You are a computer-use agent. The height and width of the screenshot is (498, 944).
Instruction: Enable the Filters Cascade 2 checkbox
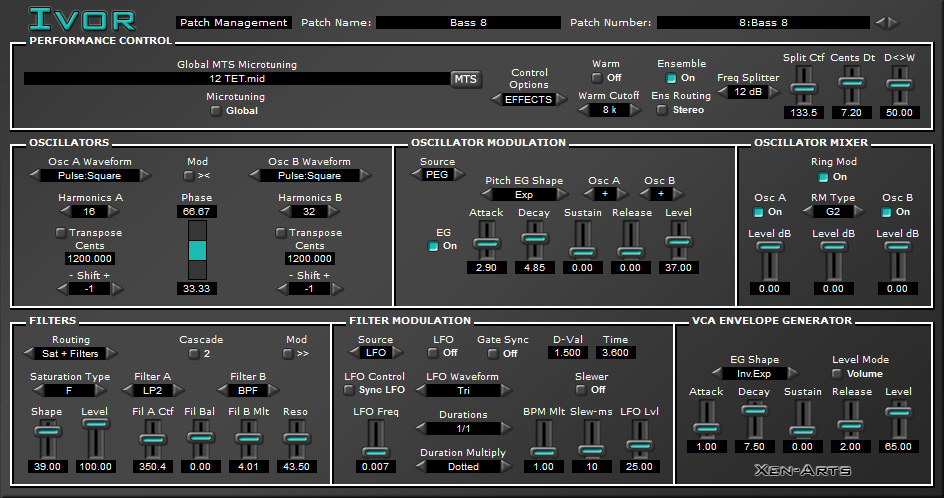pos(193,353)
